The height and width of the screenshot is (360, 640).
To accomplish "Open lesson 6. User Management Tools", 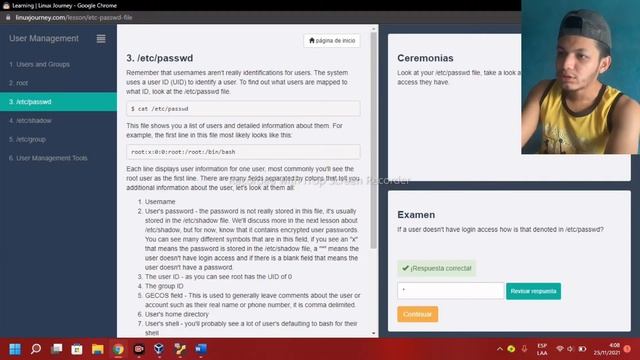I will pos(48,158).
